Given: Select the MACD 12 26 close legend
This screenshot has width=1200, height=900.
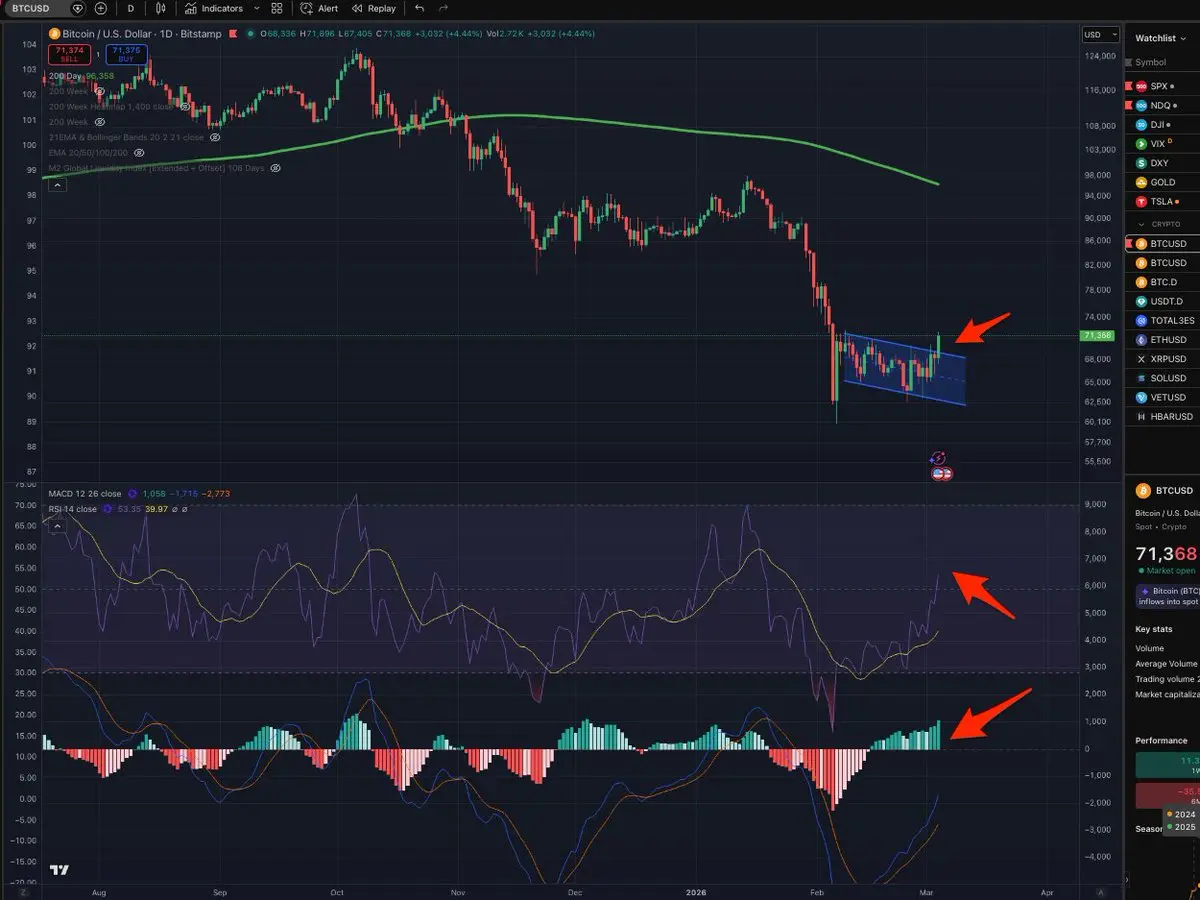Looking at the screenshot, I should (x=84, y=494).
